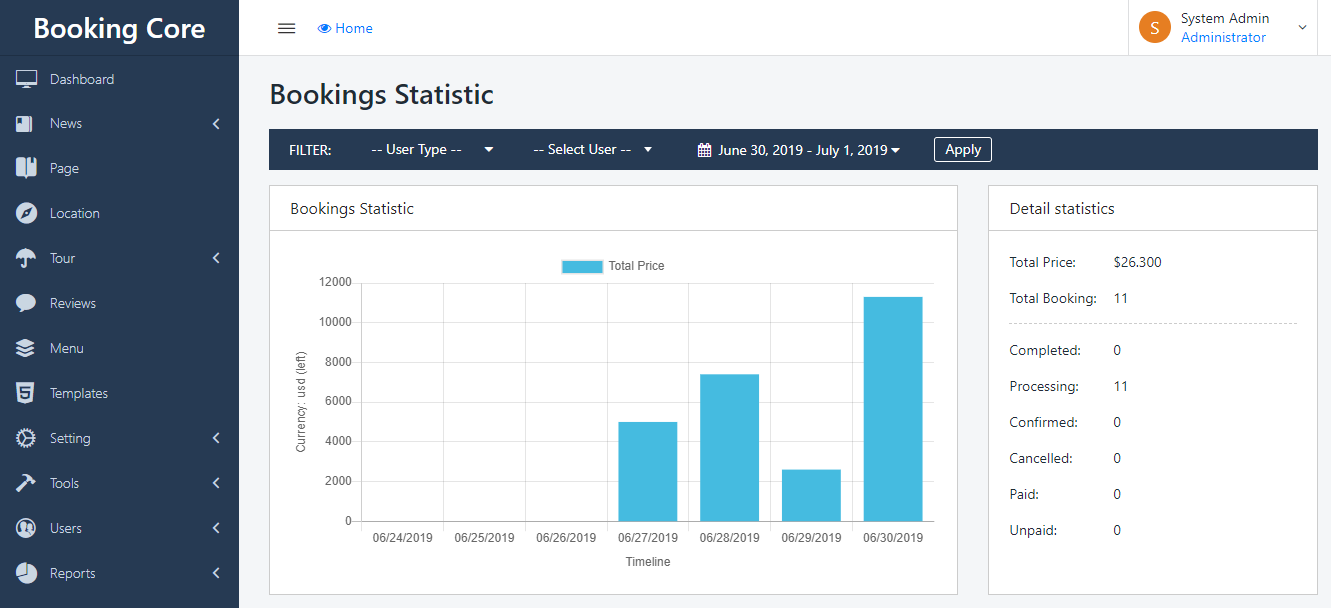This screenshot has width=1331, height=608.
Task: Expand the News submenu chevron
Action: [216, 124]
